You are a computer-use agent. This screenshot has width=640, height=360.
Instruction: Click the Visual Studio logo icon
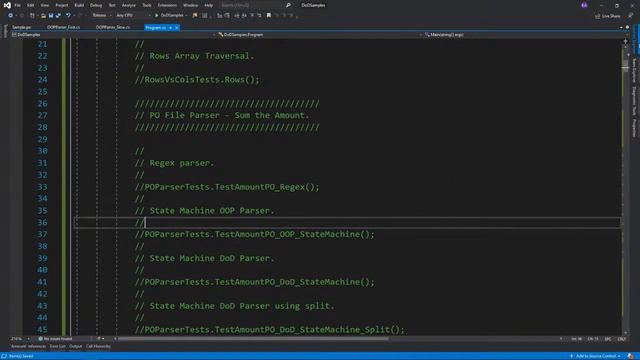[x=7, y=5]
